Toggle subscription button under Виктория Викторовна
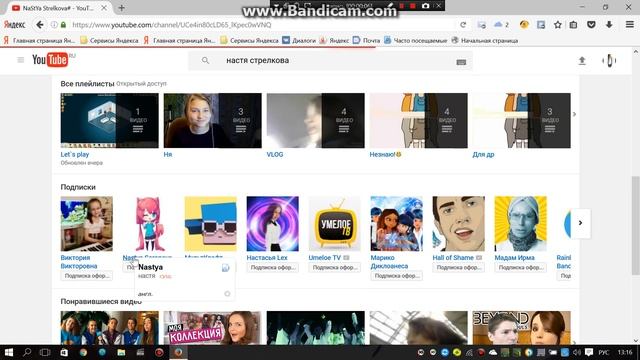Image resolution: width=640 pixels, height=360 pixels. (x=87, y=276)
